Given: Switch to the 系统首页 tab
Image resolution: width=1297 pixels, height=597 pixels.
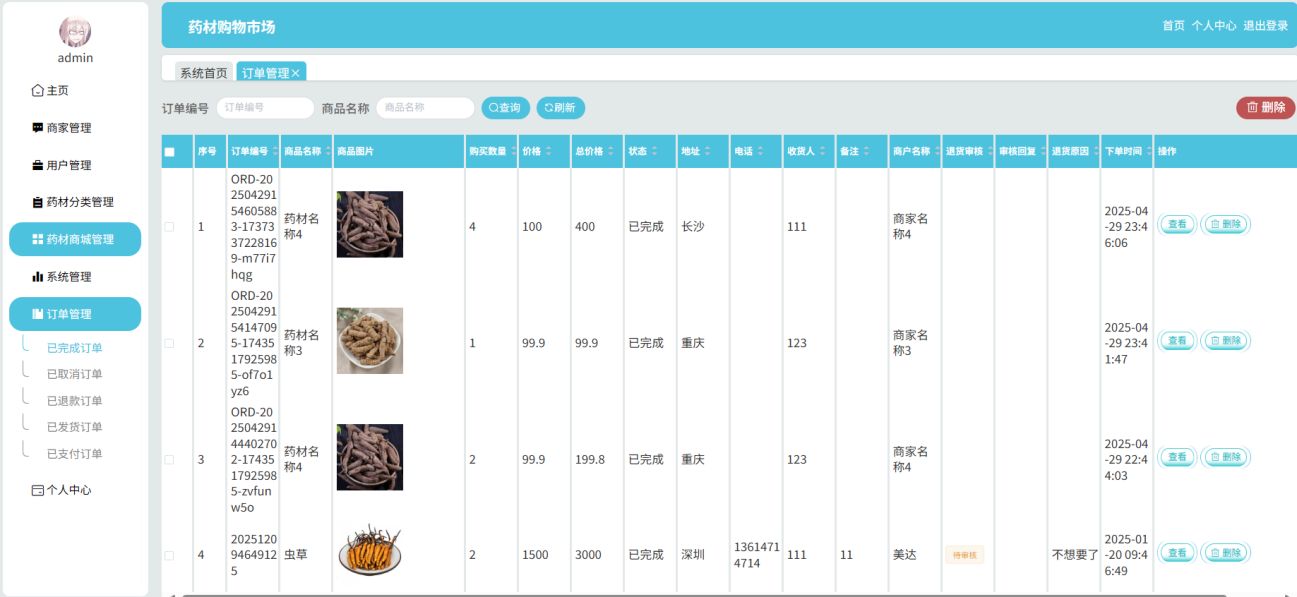Looking at the screenshot, I should [204, 73].
